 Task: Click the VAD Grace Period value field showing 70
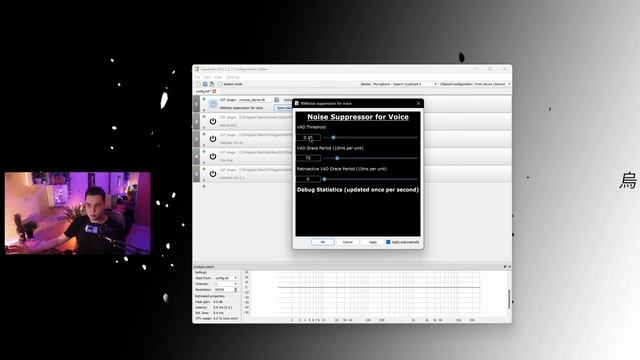(309, 158)
